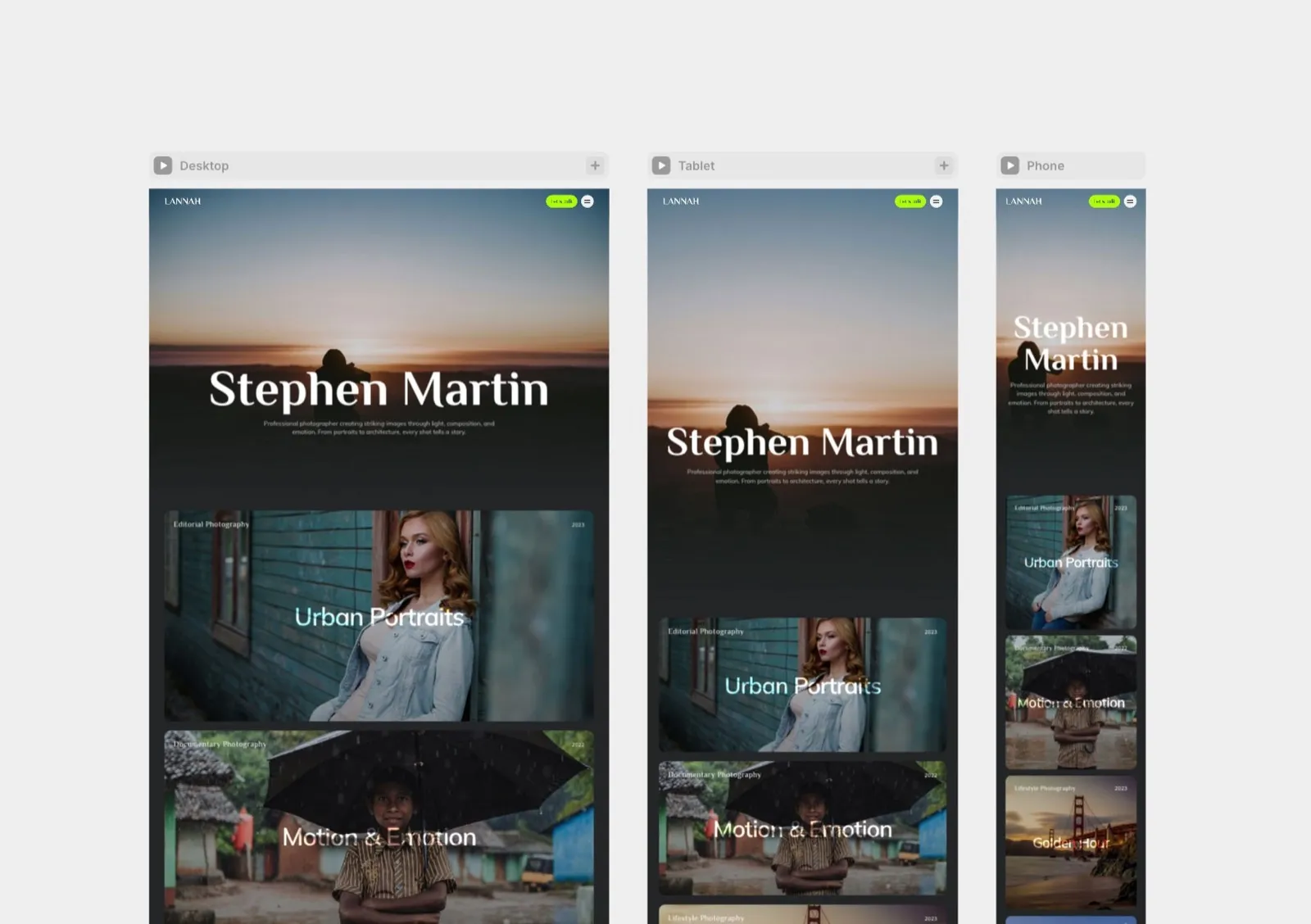The width and height of the screenshot is (1311, 924).
Task: Select description paragraph under Desktop heading
Action: coord(379,428)
